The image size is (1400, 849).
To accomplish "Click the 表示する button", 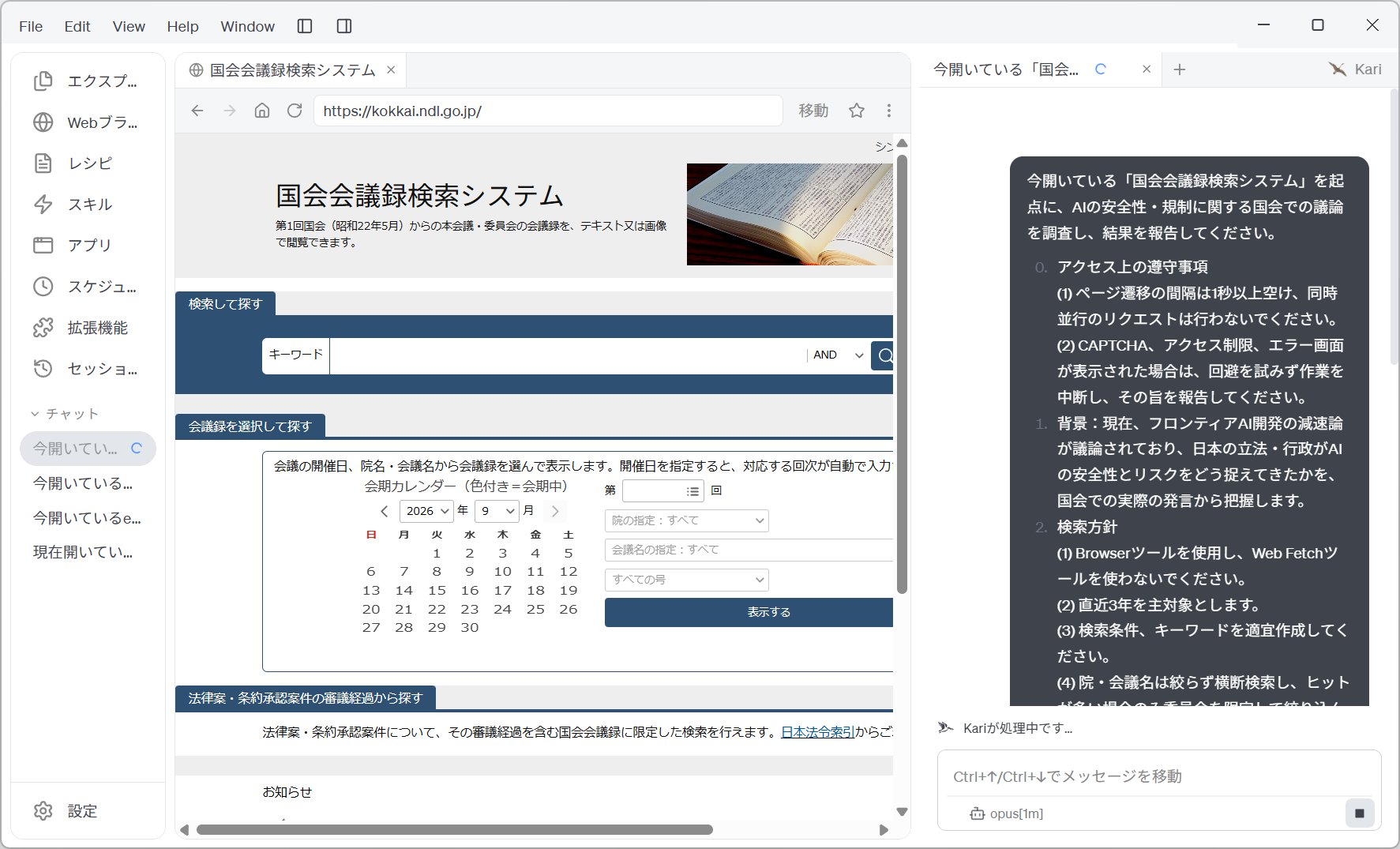I will tap(750, 612).
